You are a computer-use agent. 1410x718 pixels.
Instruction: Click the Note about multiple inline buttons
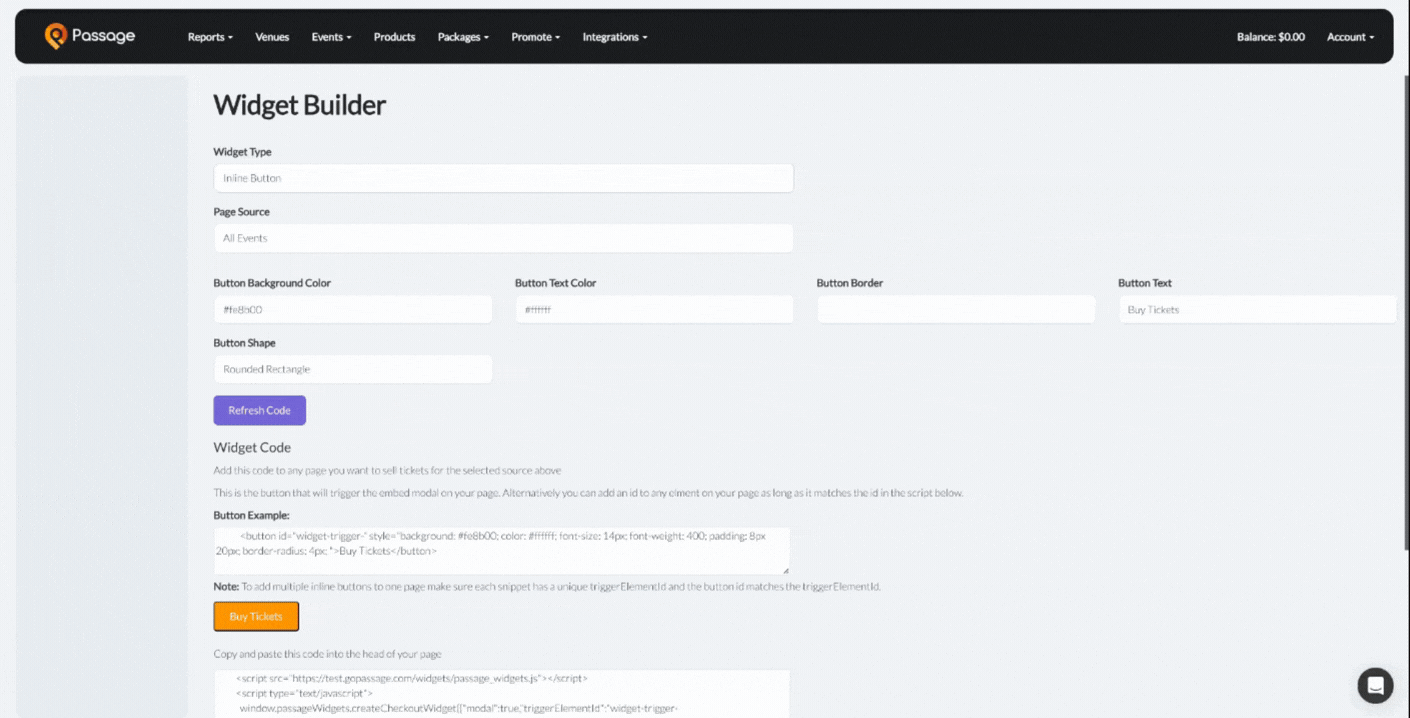(x=547, y=586)
